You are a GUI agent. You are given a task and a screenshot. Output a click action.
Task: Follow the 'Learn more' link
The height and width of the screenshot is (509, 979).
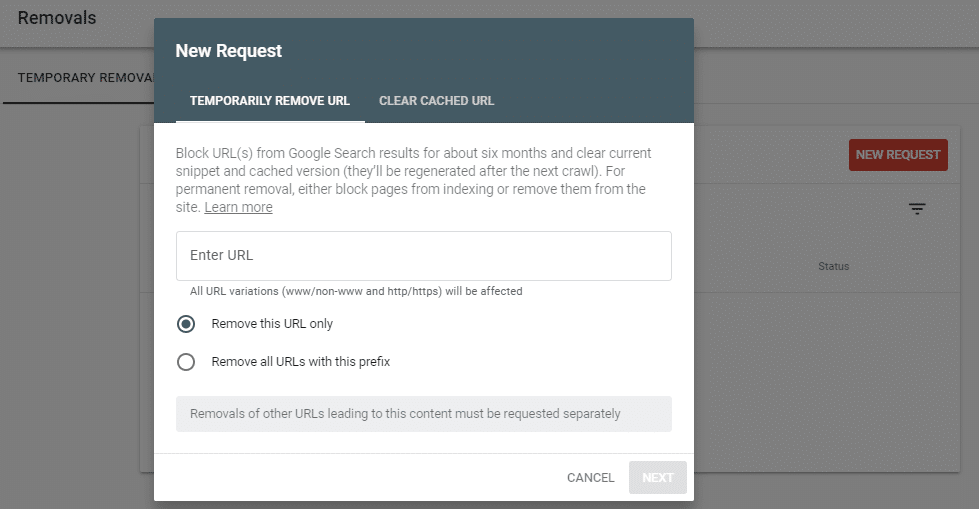239,207
